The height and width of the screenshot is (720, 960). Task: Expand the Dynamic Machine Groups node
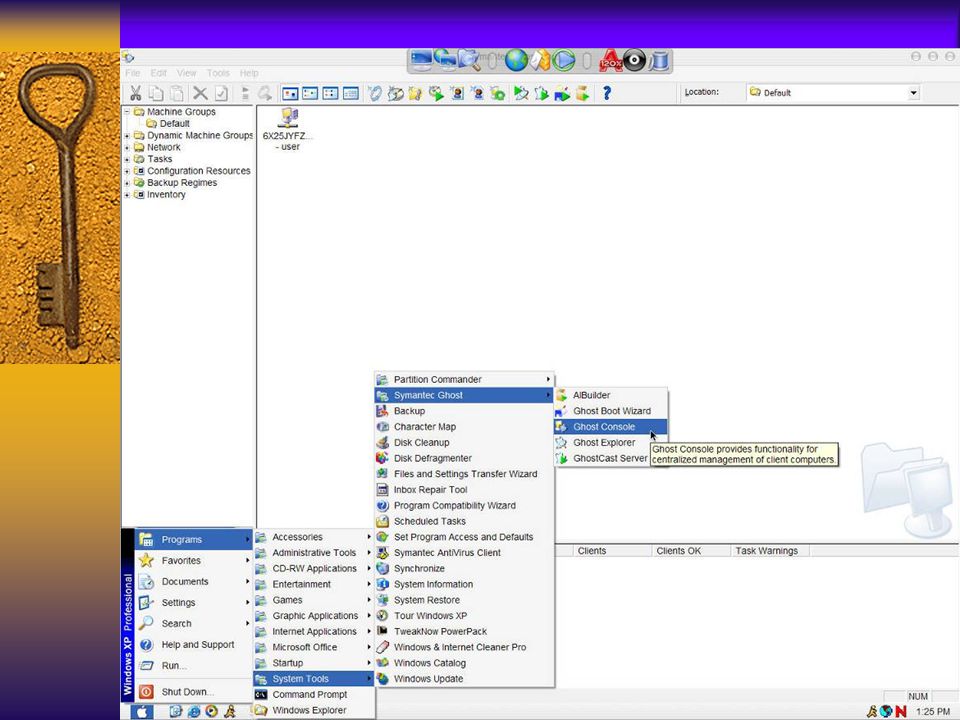coord(127,135)
